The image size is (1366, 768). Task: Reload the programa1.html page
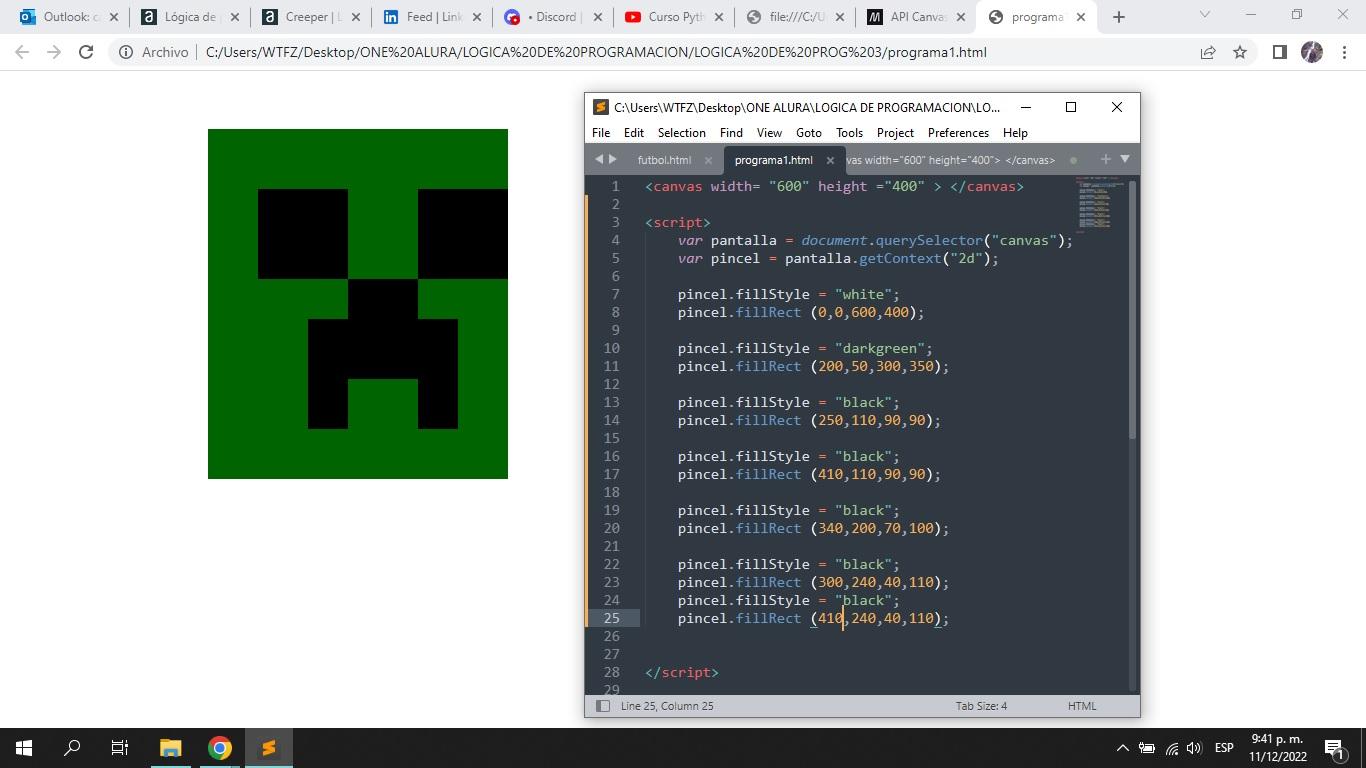[x=86, y=52]
